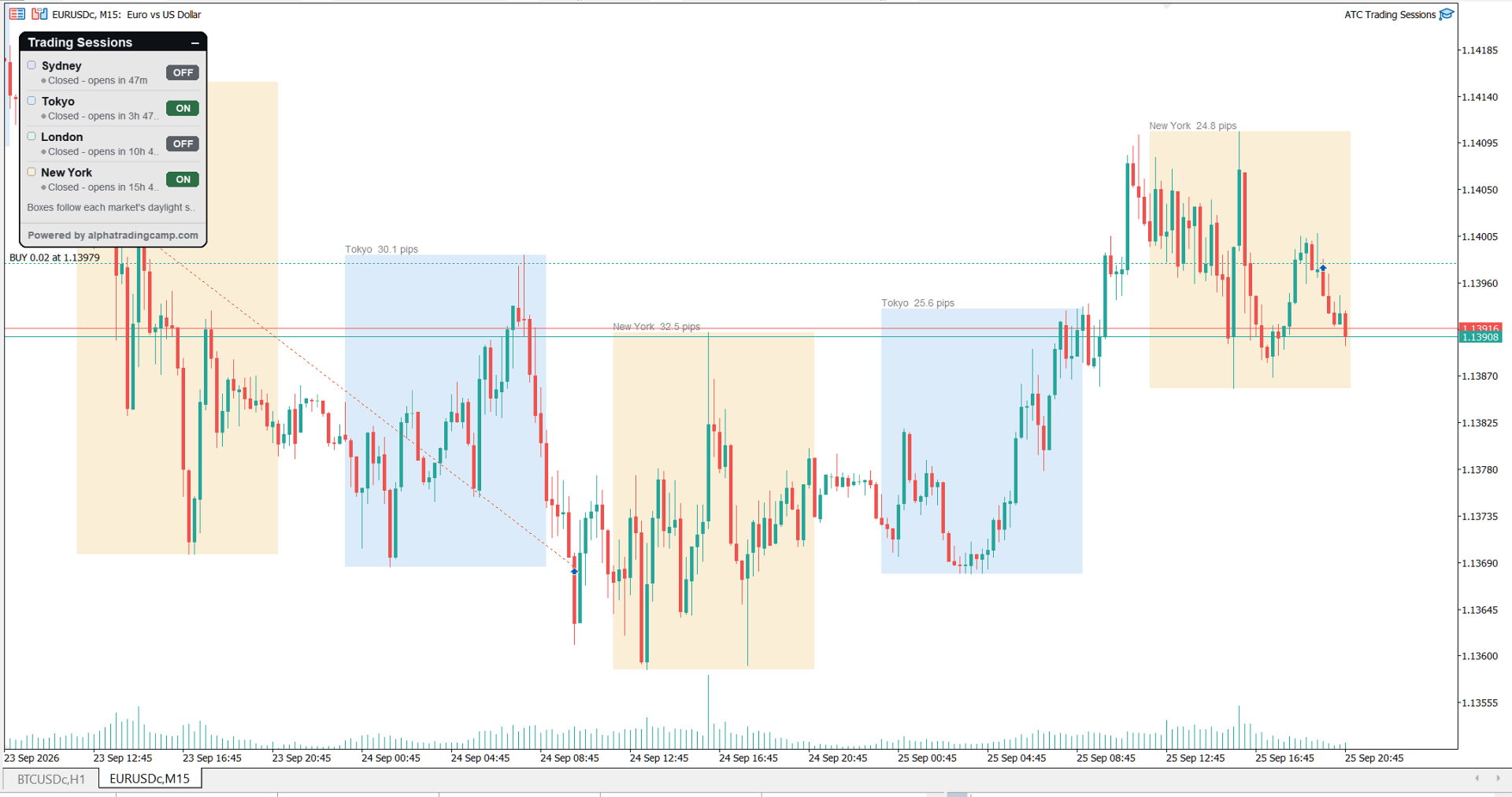Enable the London session toggle
This screenshot has width=1512, height=797.
click(x=183, y=143)
